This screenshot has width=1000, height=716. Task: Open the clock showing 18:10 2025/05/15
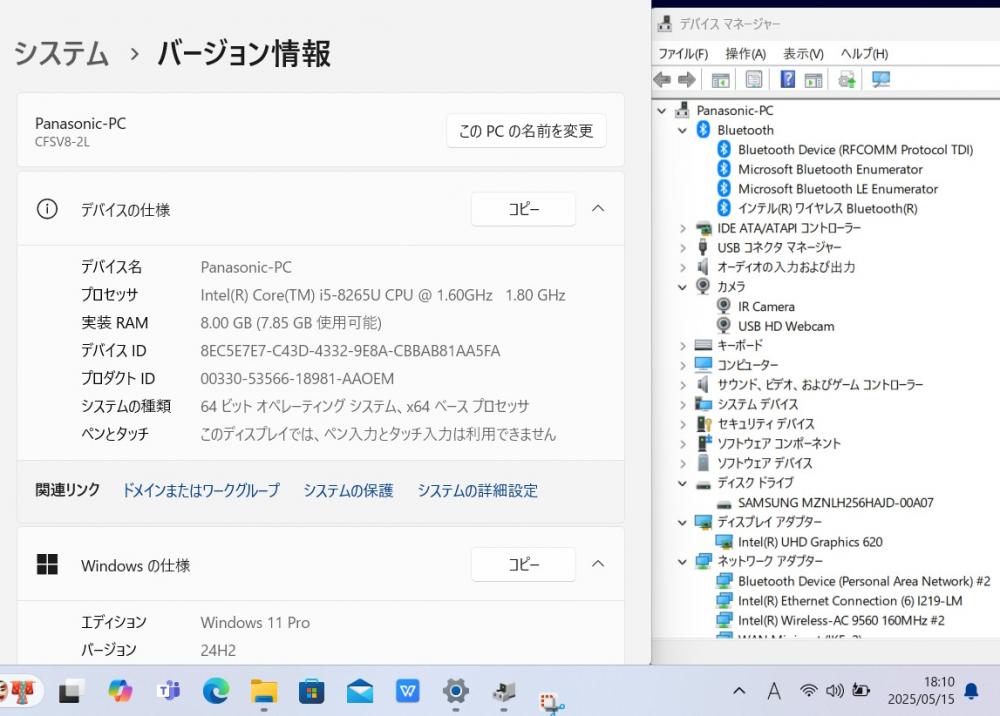[921, 690]
